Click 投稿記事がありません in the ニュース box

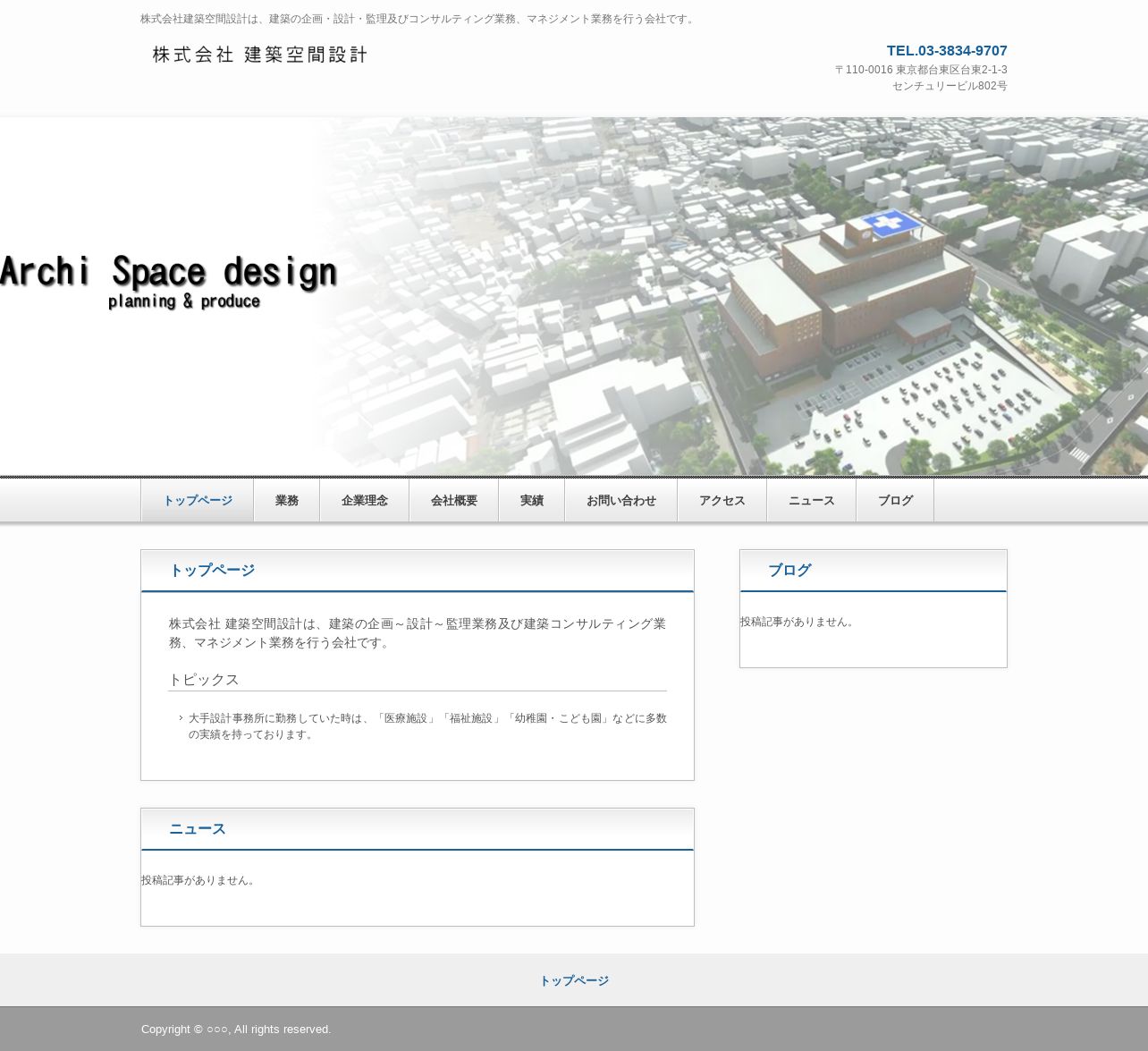200,880
